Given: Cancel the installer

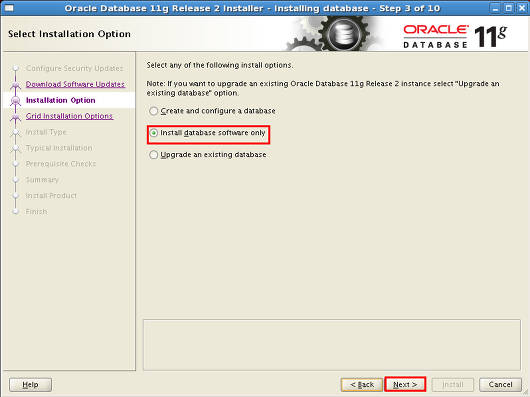Looking at the screenshot, I should 500,384.
